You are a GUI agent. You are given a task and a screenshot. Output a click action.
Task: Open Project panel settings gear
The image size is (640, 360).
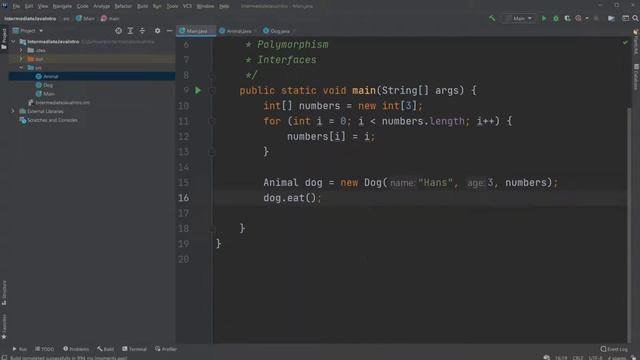(x=157, y=31)
